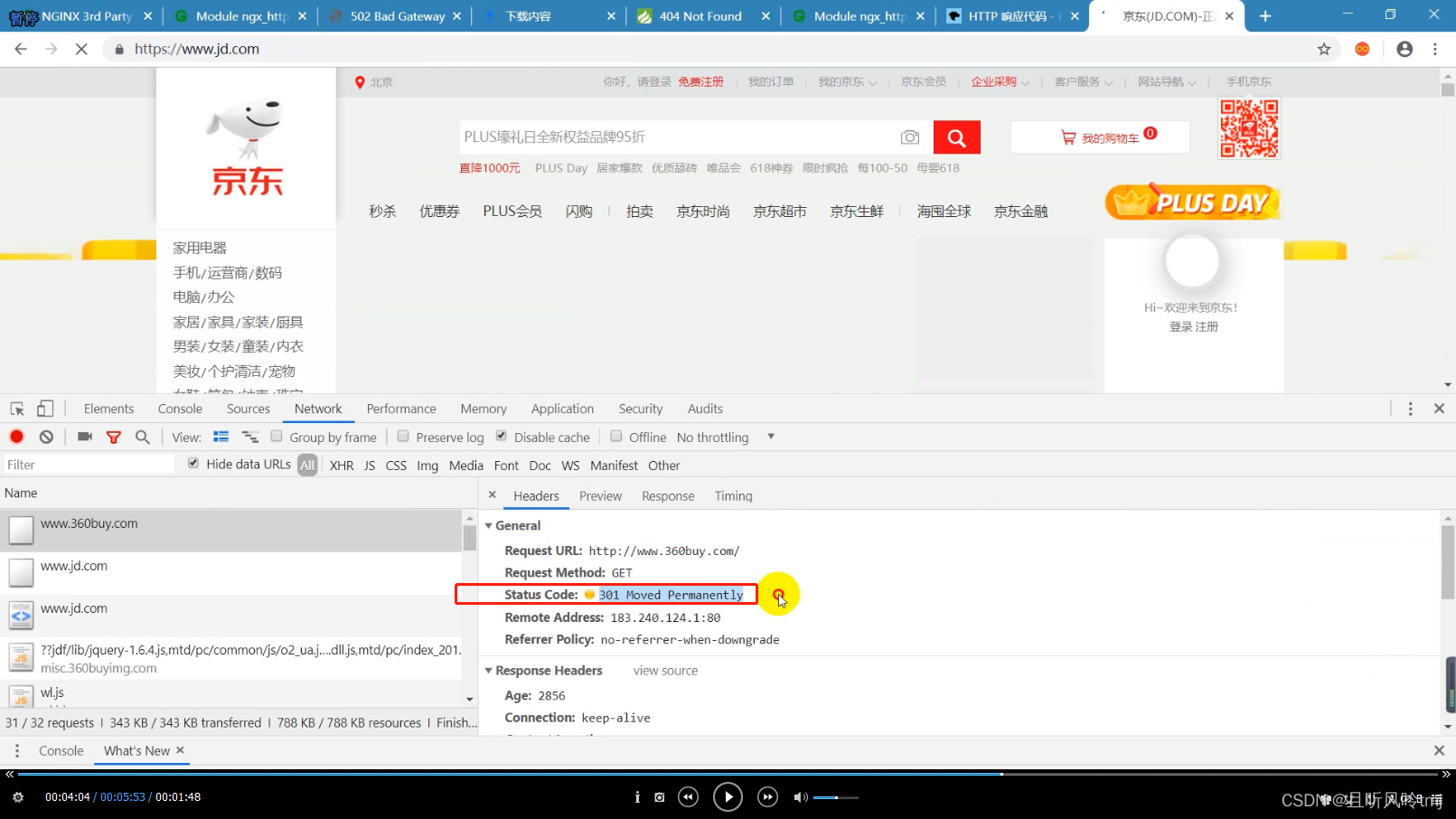Viewport: 1456px width, 819px height.
Task: Collapse the Response Headers section
Action: [x=489, y=670]
